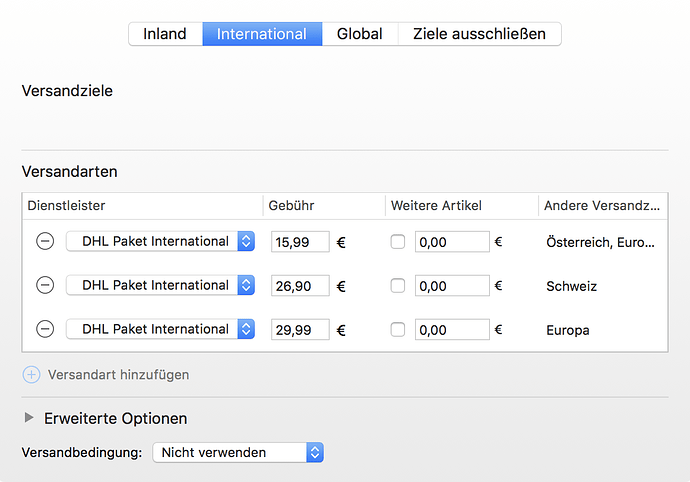The image size is (690, 482).
Task: Switch to the Inland tab
Action: click(x=165, y=34)
